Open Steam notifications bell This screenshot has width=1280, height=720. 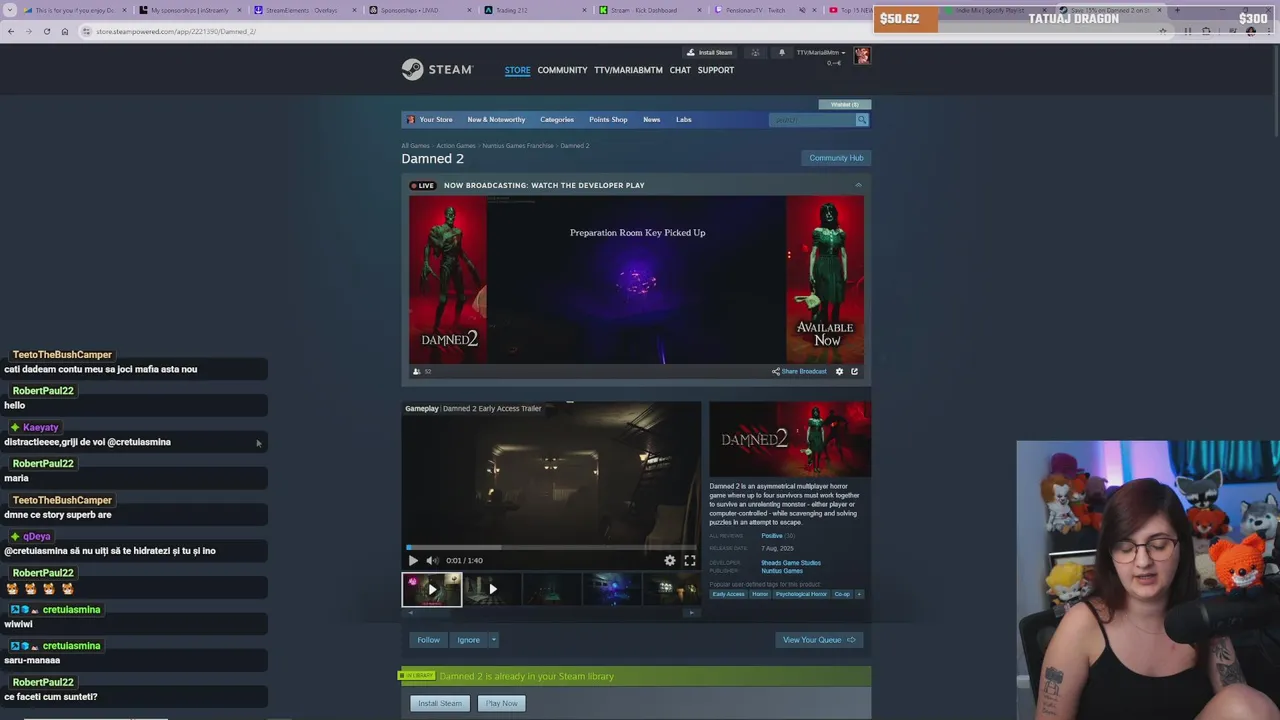(x=782, y=52)
